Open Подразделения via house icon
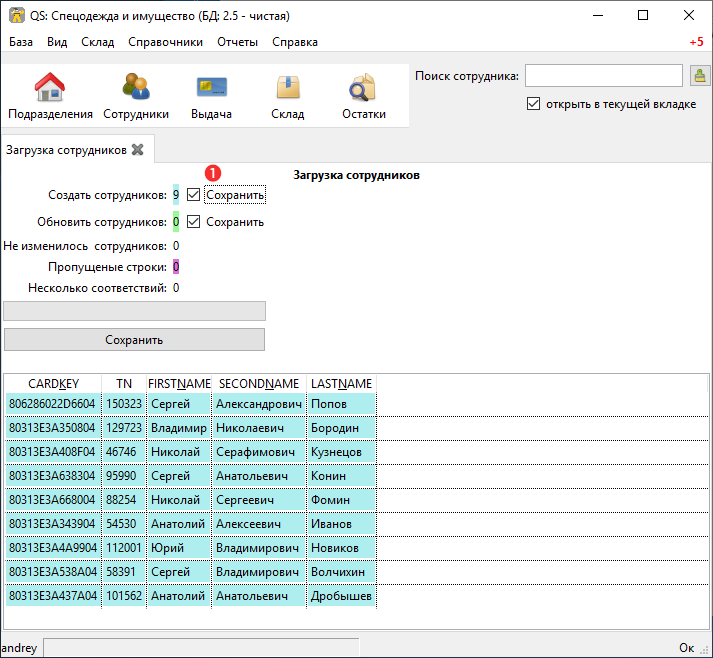Screen dimensions: 713x658 click(50, 86)
